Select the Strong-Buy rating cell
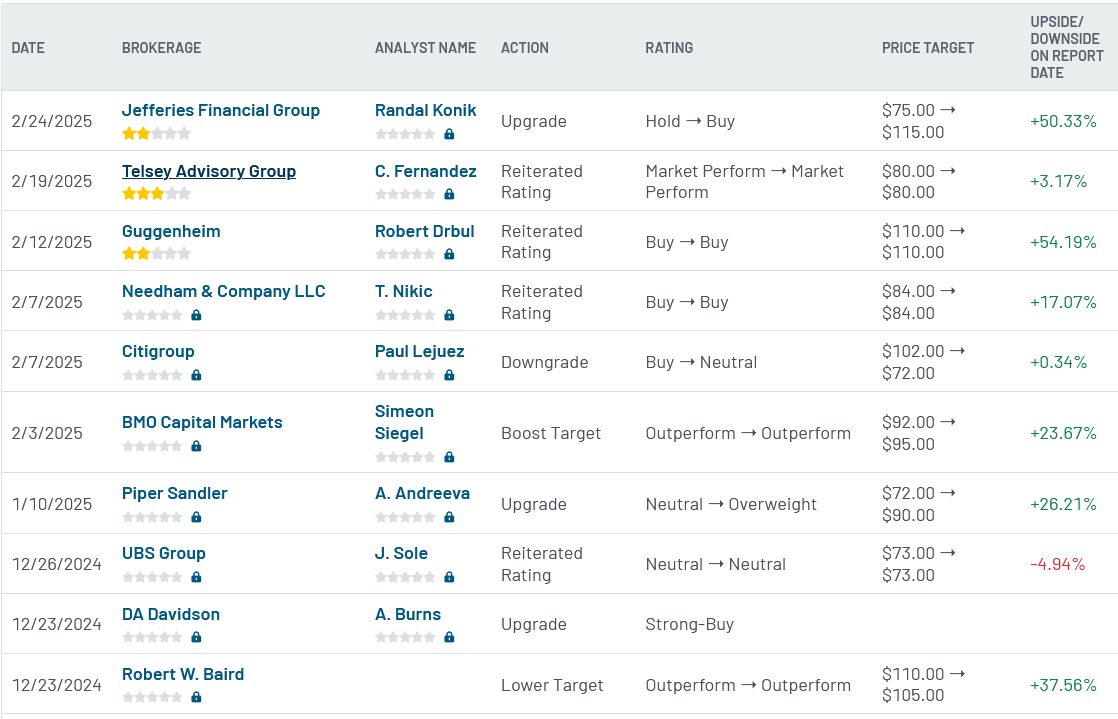The height and width of the screenshot is (719, 1118). 689,624
